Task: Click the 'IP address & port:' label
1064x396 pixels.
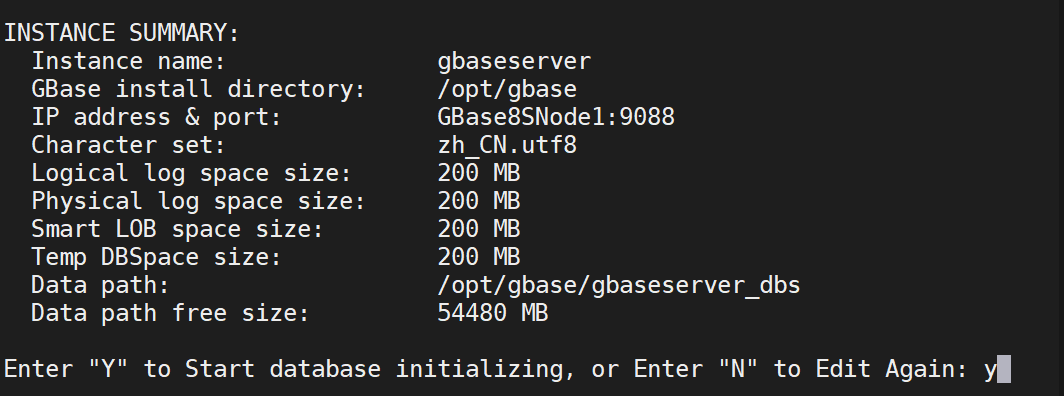Action: pos(156,117)
